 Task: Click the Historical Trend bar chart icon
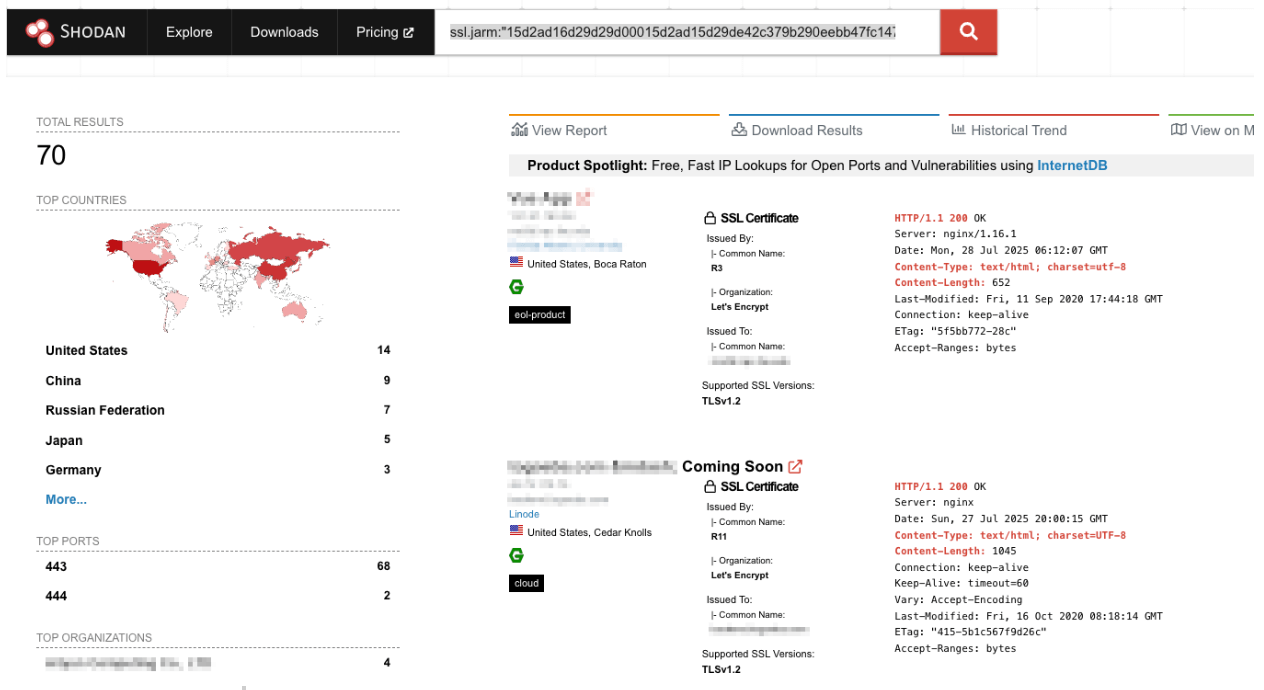click(958, 129)
